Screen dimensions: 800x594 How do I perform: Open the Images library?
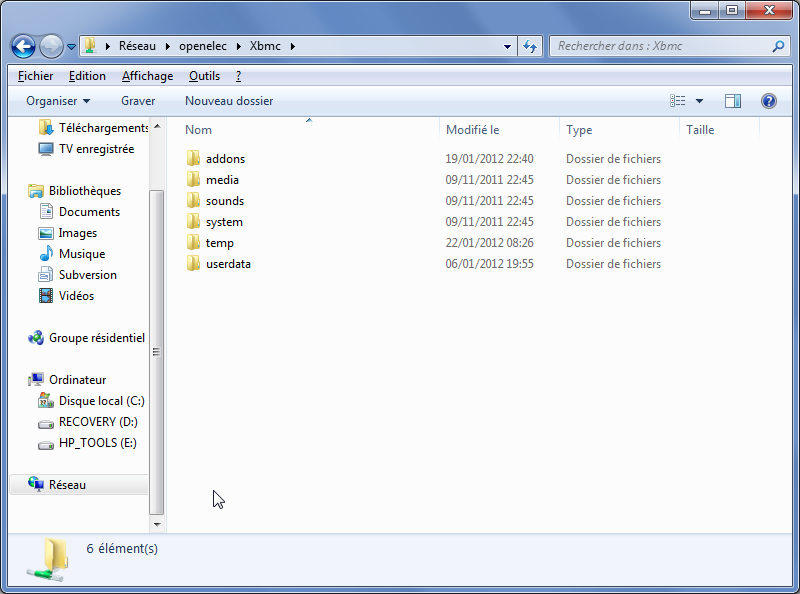point(67,233)
